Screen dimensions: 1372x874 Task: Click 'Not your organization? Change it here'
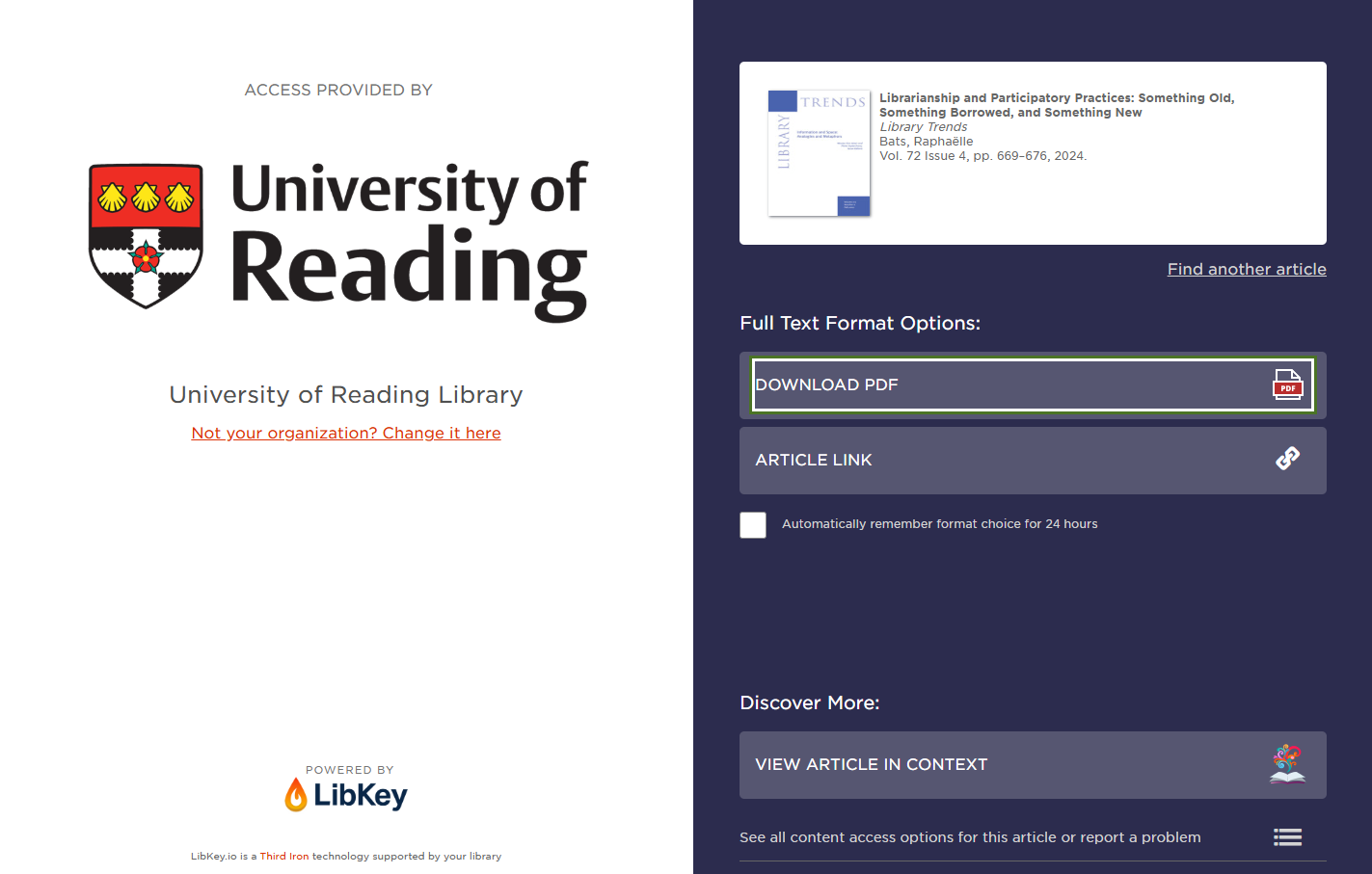point(346,433)
